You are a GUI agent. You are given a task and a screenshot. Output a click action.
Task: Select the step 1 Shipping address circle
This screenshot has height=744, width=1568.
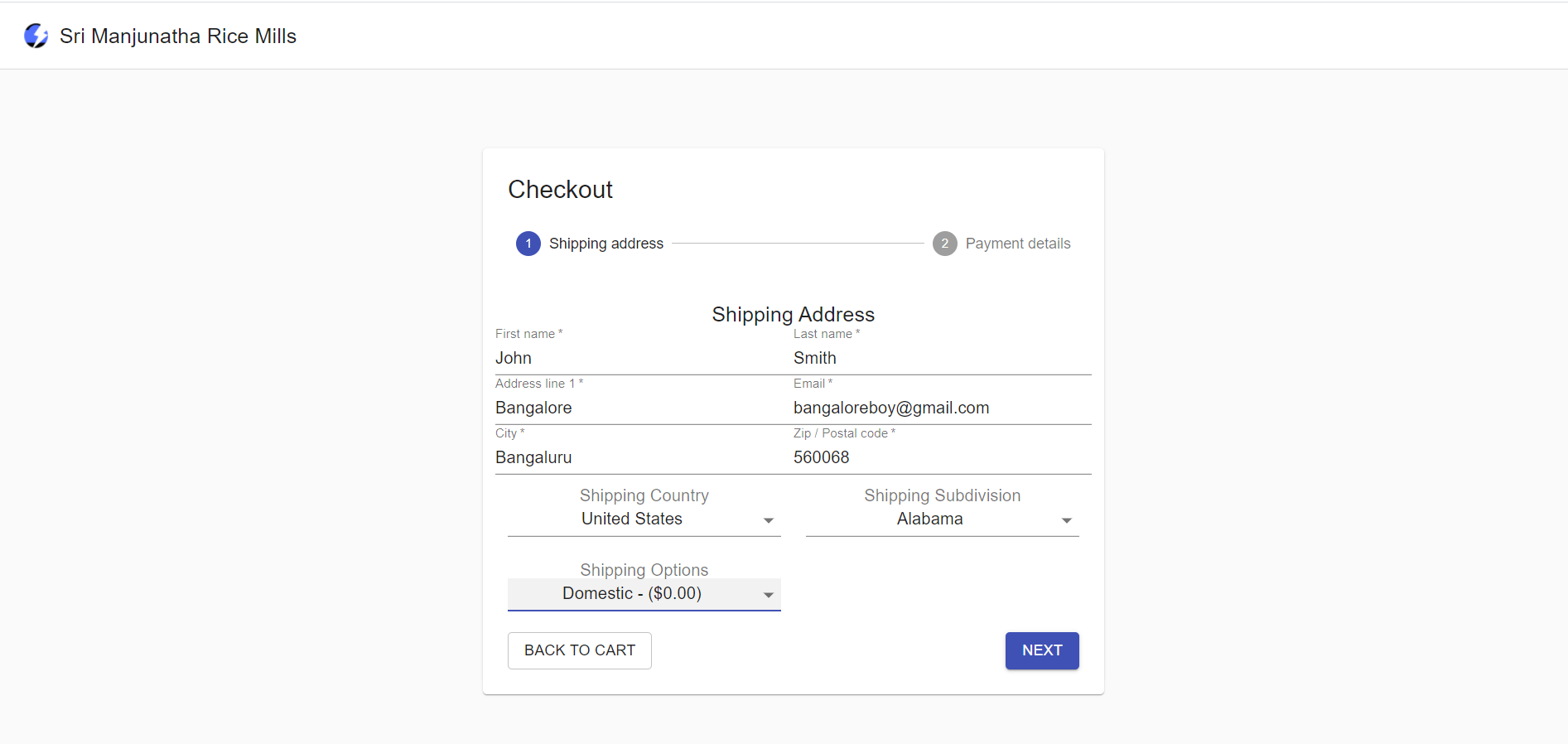[x=528, y=244]
